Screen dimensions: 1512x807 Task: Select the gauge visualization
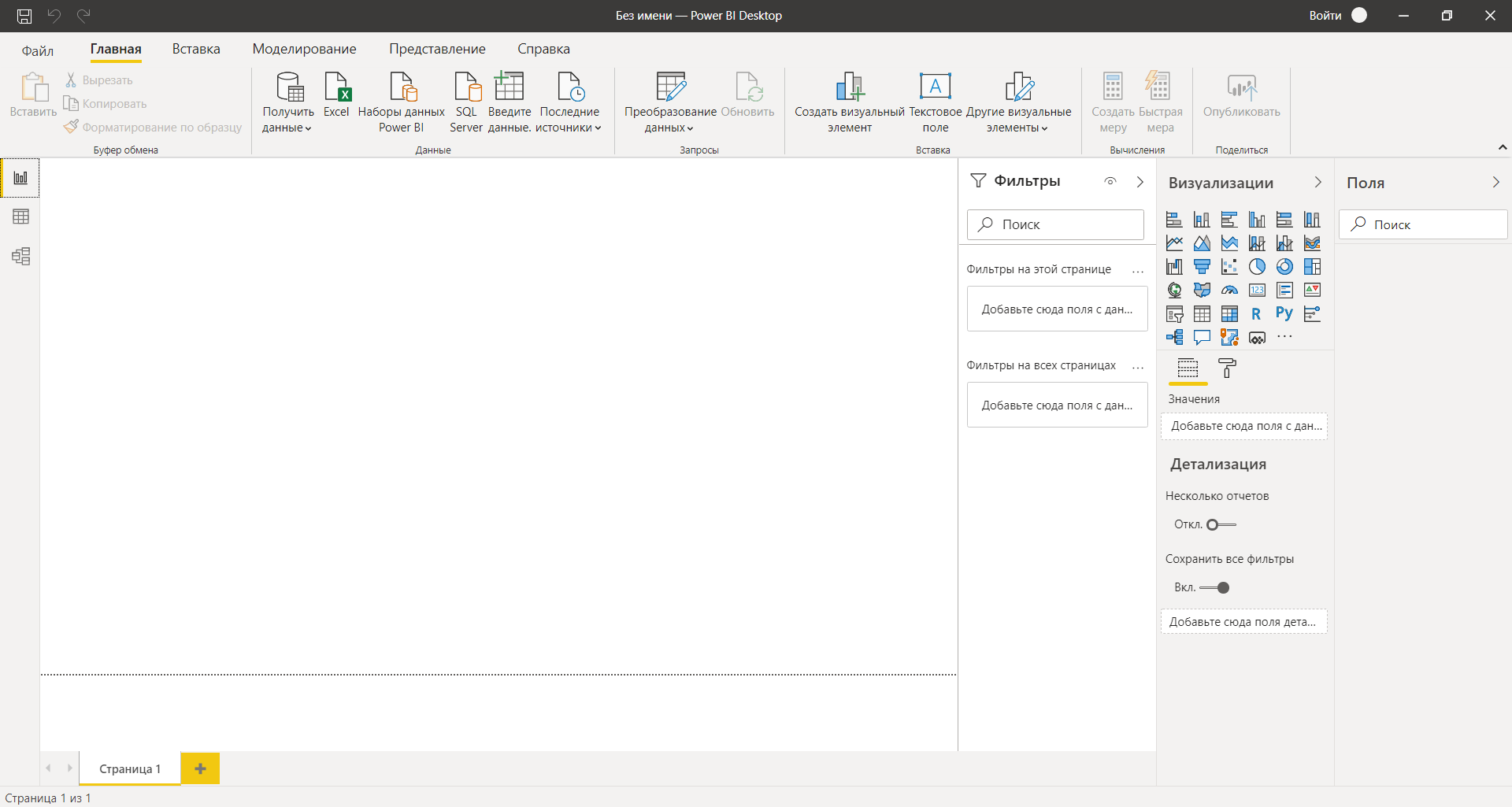1229,291
